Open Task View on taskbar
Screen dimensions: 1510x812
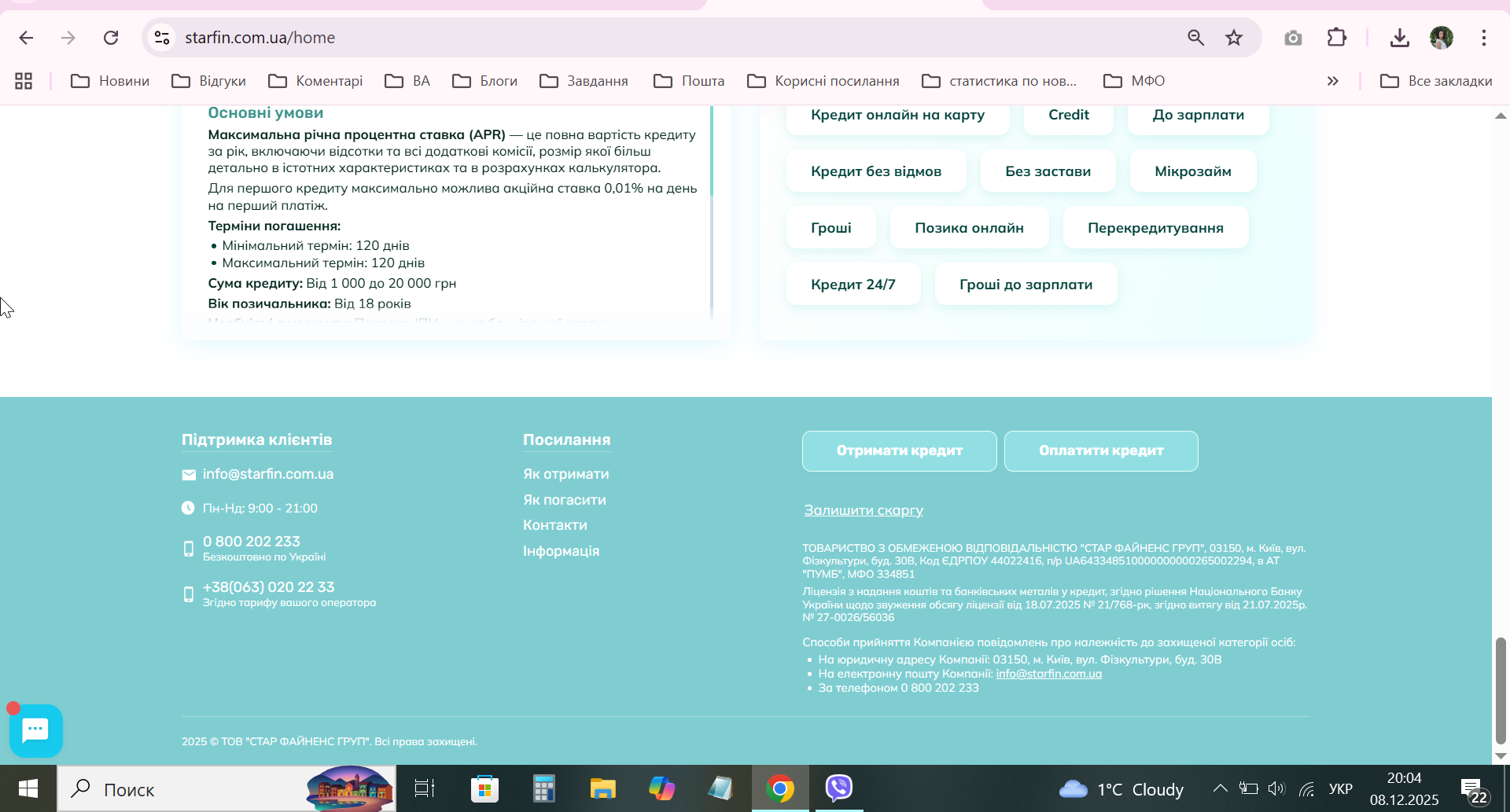[425, 788]
